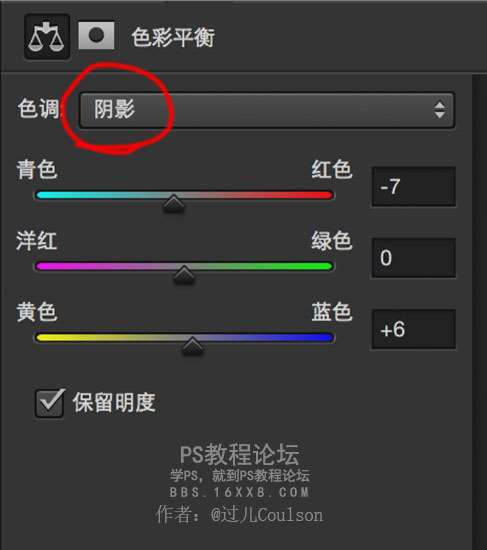Click the 色彩平衡 panel title
This screenshot has width=487, height=550.
pos(173,37)
